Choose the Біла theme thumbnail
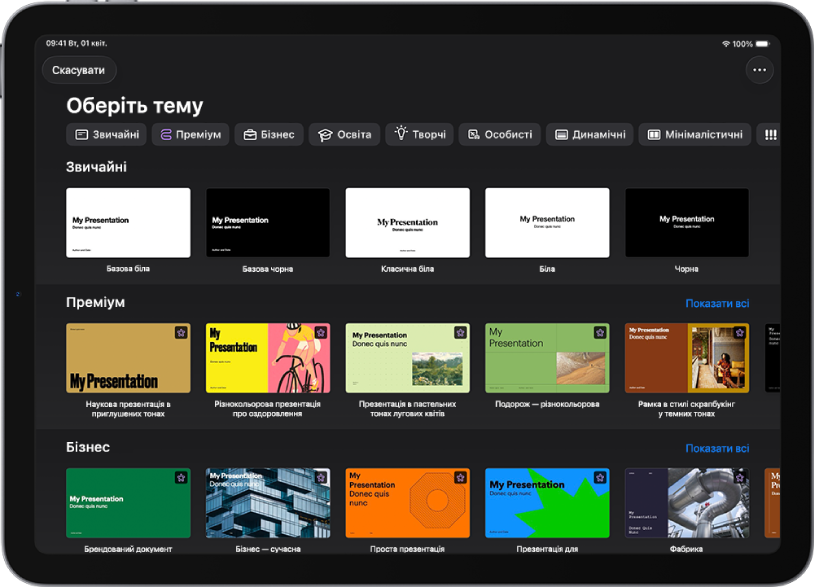 (x=547, y=223)
